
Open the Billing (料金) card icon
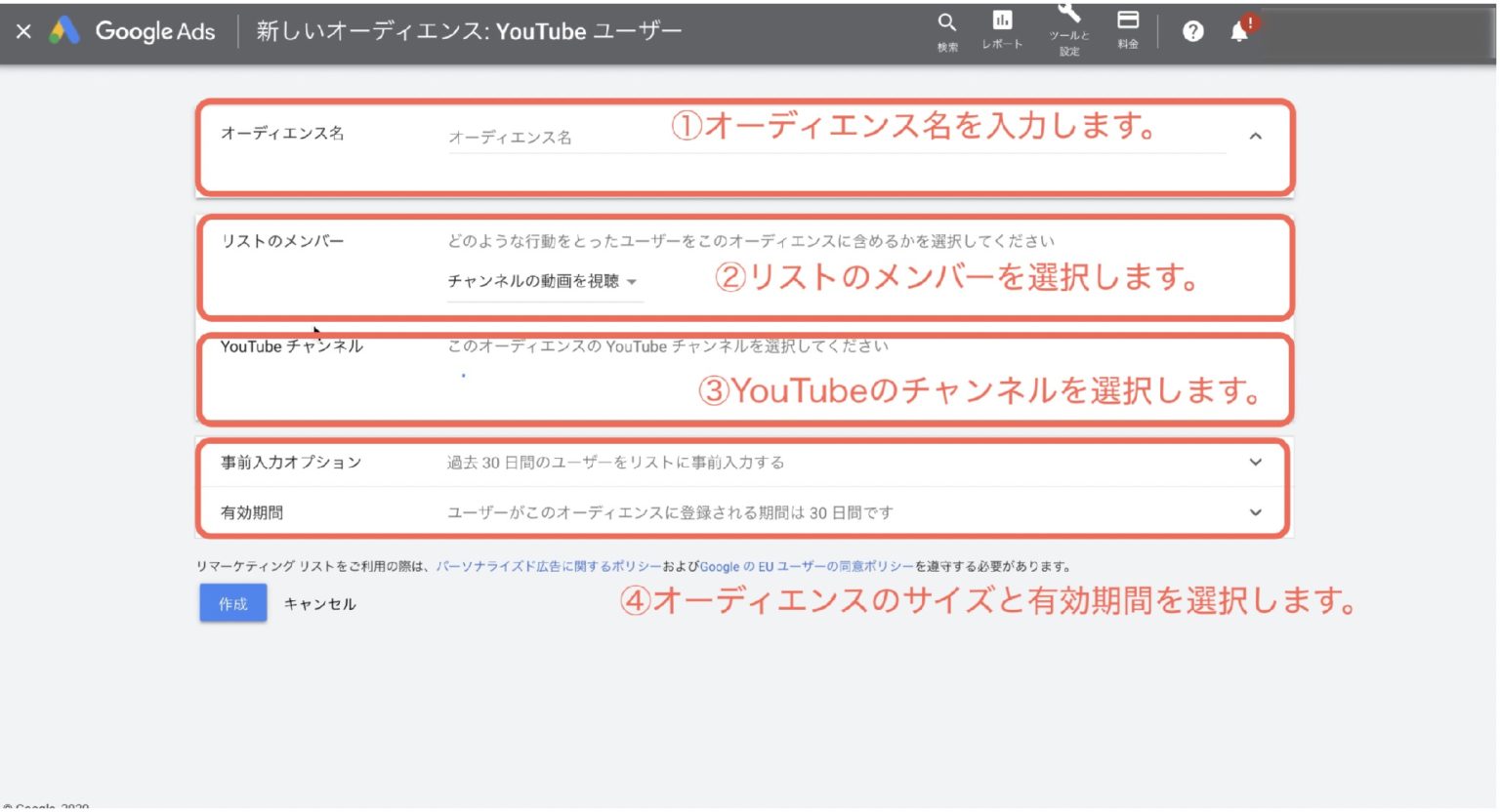coord(1128,21)
